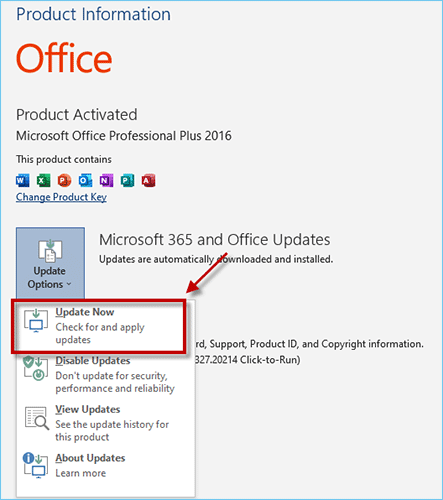Click the Update Now monitor icon
Image resolution: width=443 pixels, height=500 pixels.
coord(36,321)
